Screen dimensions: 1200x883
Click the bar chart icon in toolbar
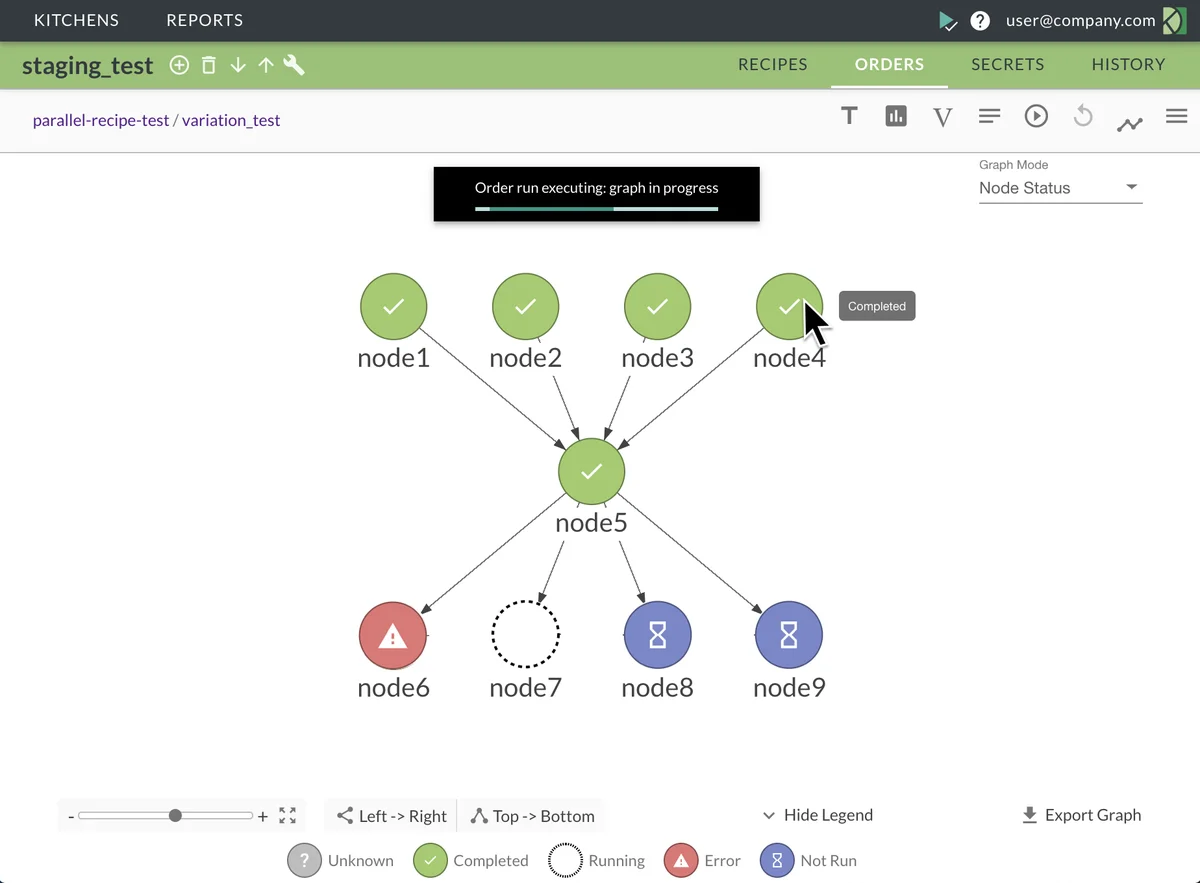pos(896,116)
